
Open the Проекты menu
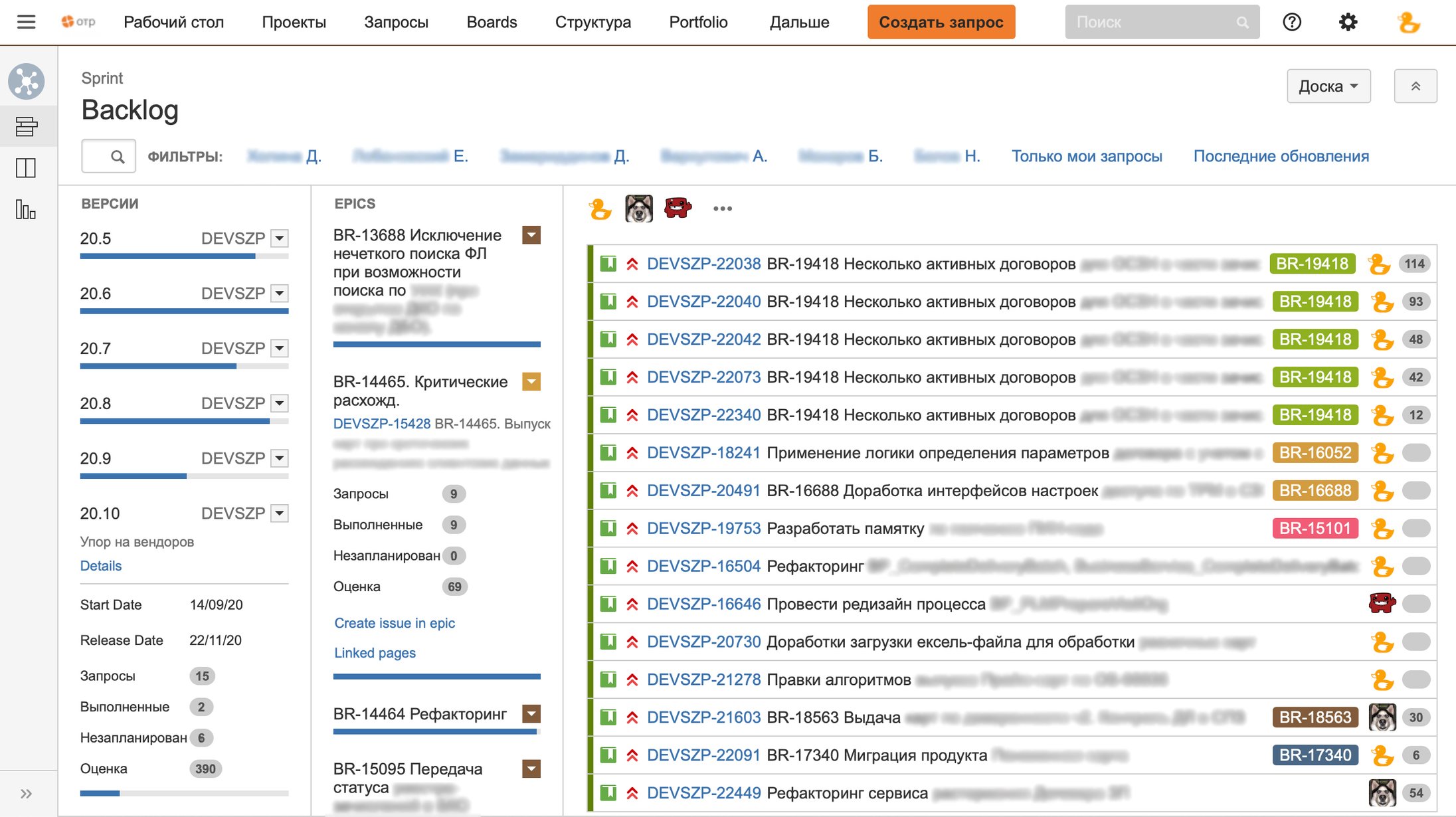[x=294, y=22]
